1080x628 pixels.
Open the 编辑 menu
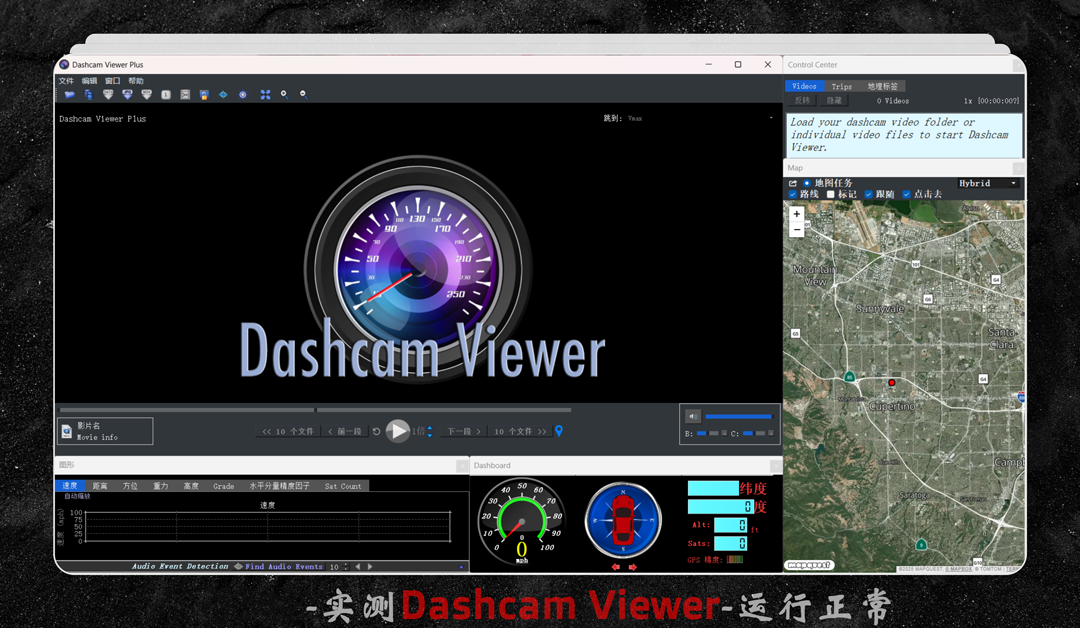[90, 81]
